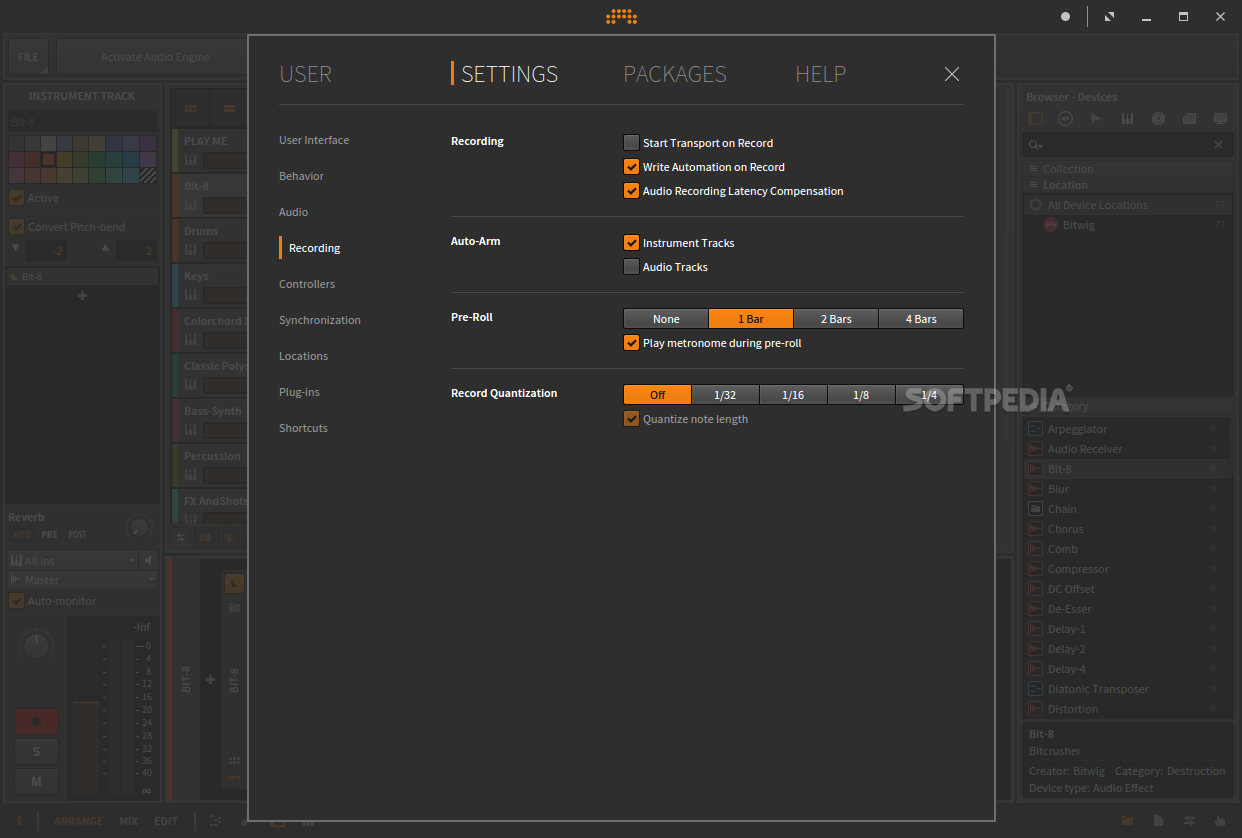Click the track record arm button
Screen dimensions: 1242x838
pyautogui.click(x=36, y=721)
